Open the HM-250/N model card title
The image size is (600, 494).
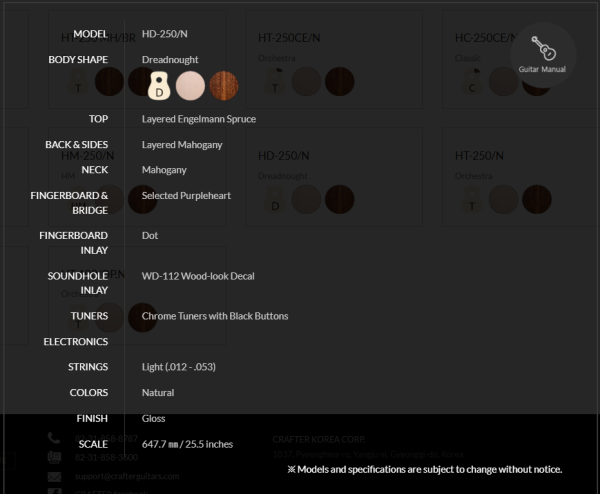88,156
